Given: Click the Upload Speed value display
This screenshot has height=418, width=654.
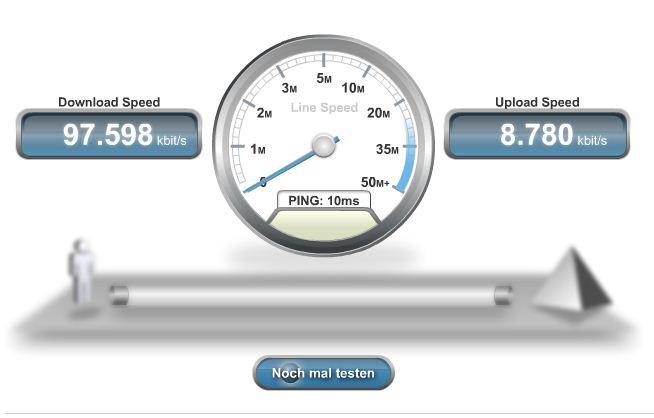Looking at the screenshot, I should 537,134.
